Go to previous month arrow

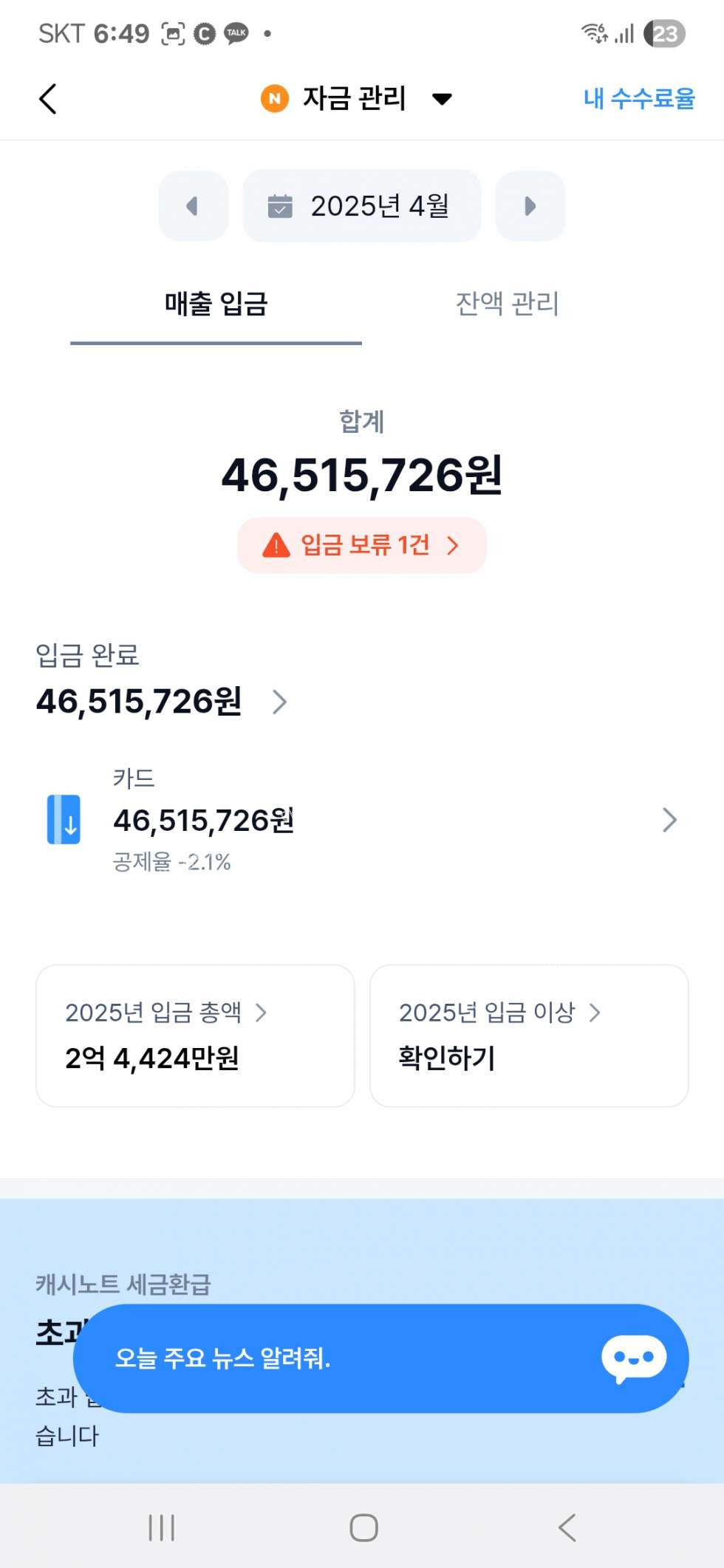coord(193,206)
